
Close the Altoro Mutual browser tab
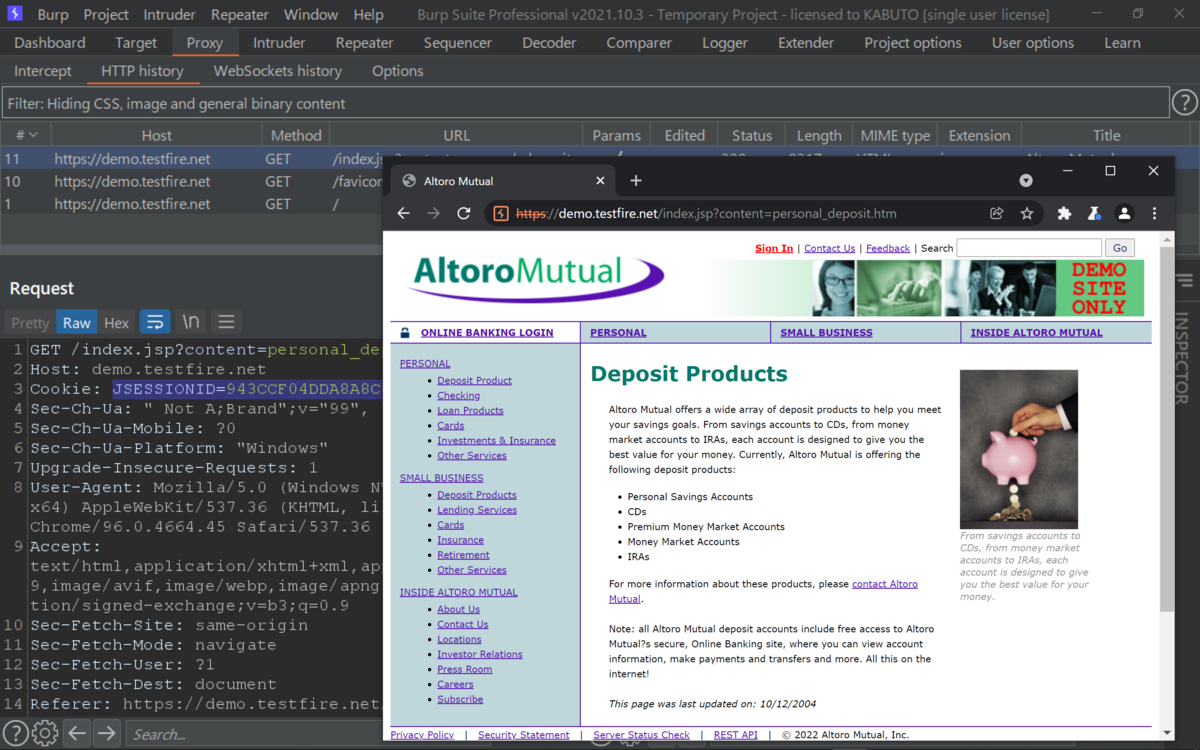pos(600,181)
